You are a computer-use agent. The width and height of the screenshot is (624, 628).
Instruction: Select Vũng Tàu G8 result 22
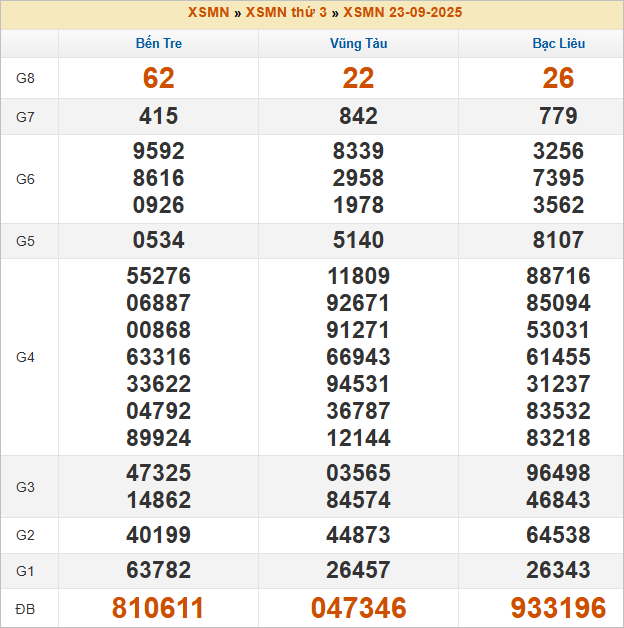[358, 78]
